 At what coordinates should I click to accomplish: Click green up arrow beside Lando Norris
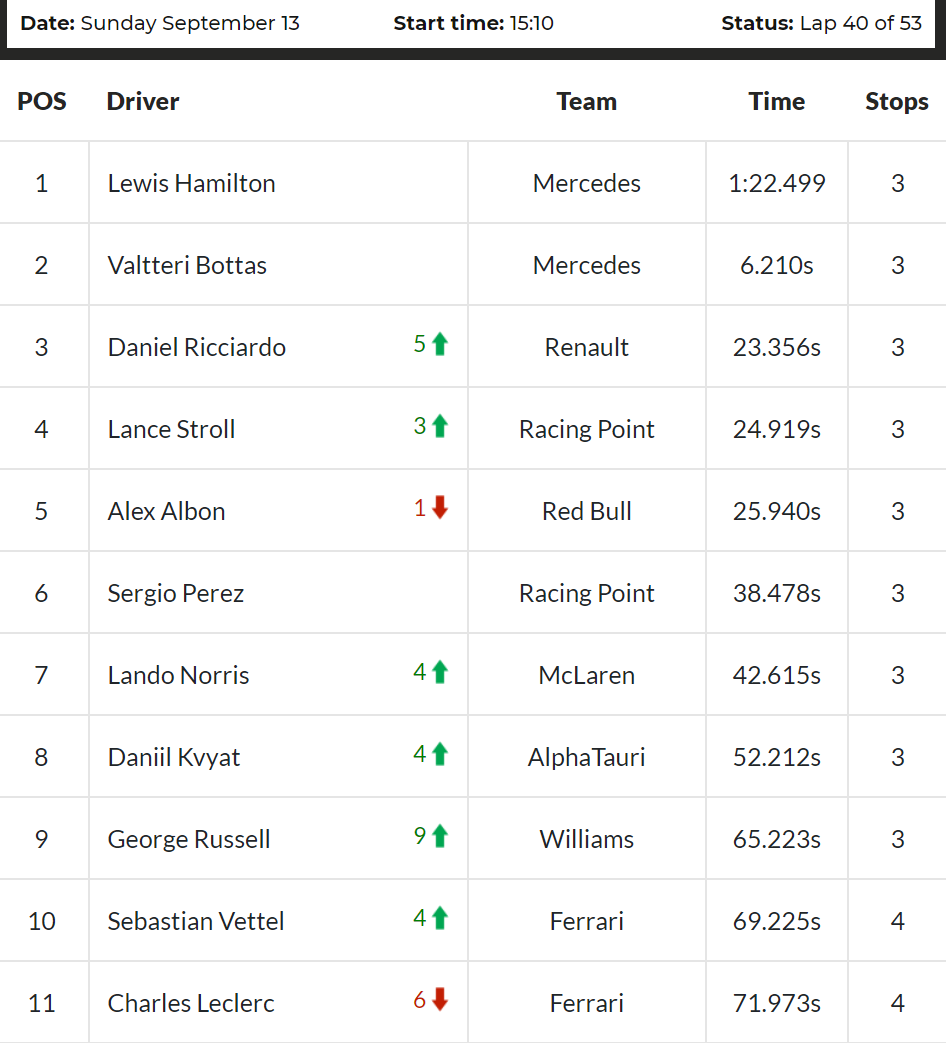pyautogui.click(x=440, y=672)
